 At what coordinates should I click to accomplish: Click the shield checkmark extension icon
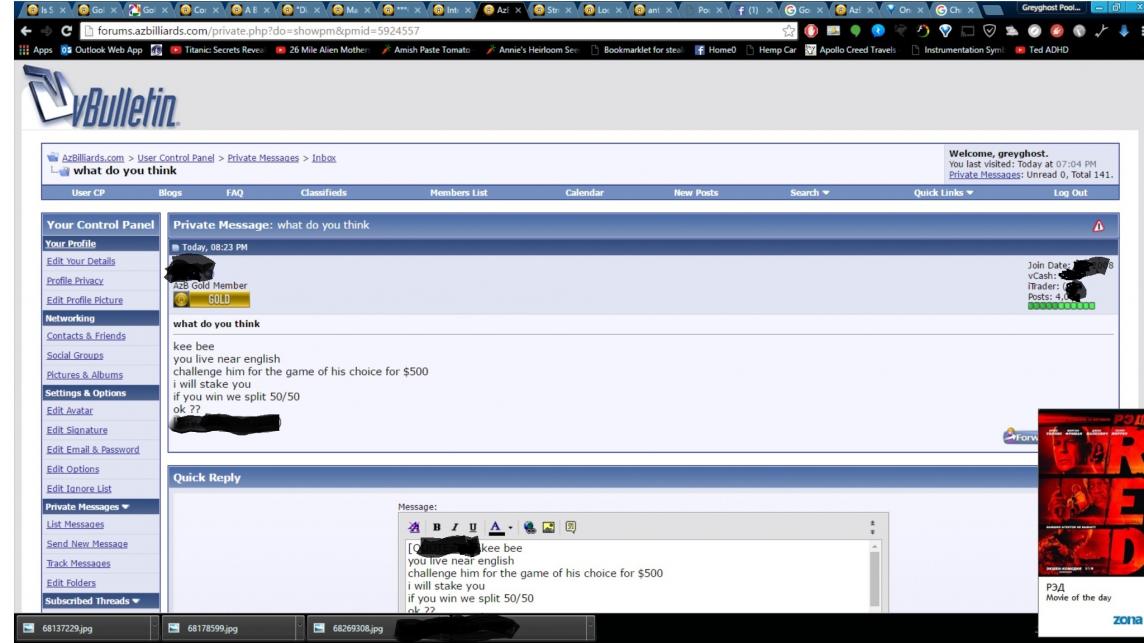tap(989, 31)
